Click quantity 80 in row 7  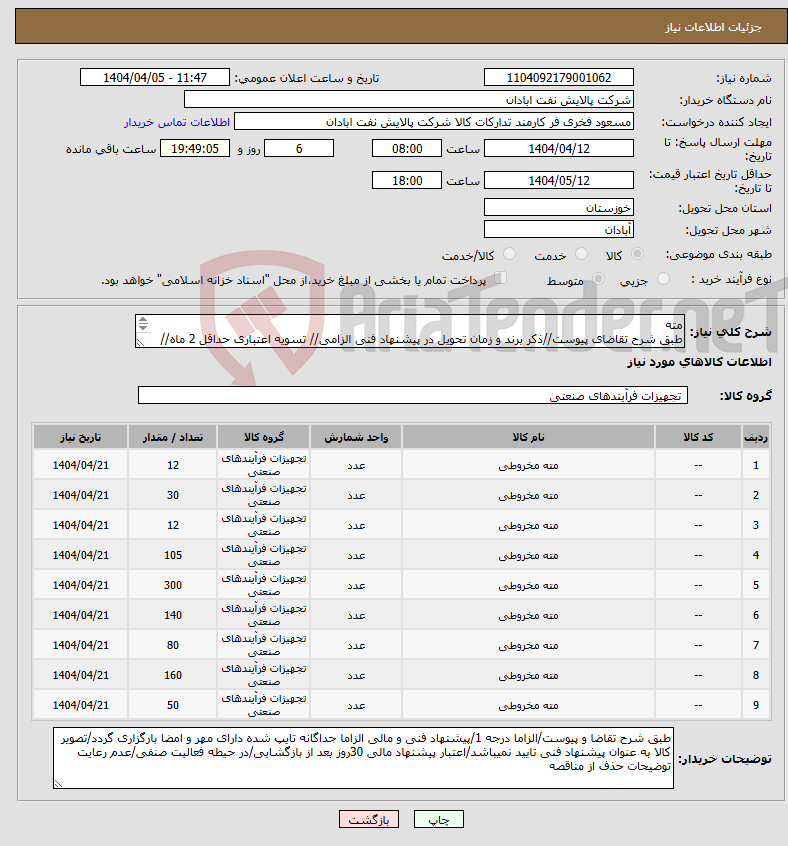pos(173,645)
